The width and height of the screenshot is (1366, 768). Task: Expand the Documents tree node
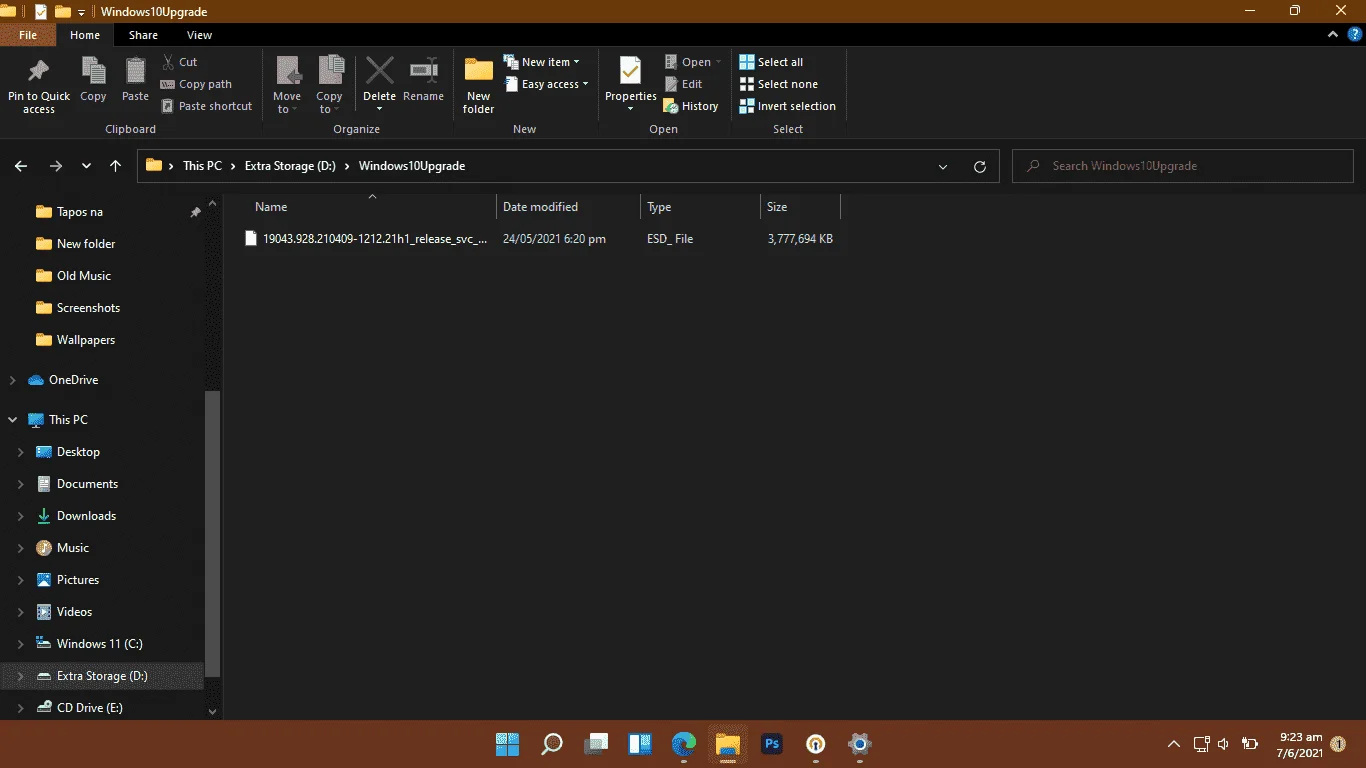pos(21,484)
